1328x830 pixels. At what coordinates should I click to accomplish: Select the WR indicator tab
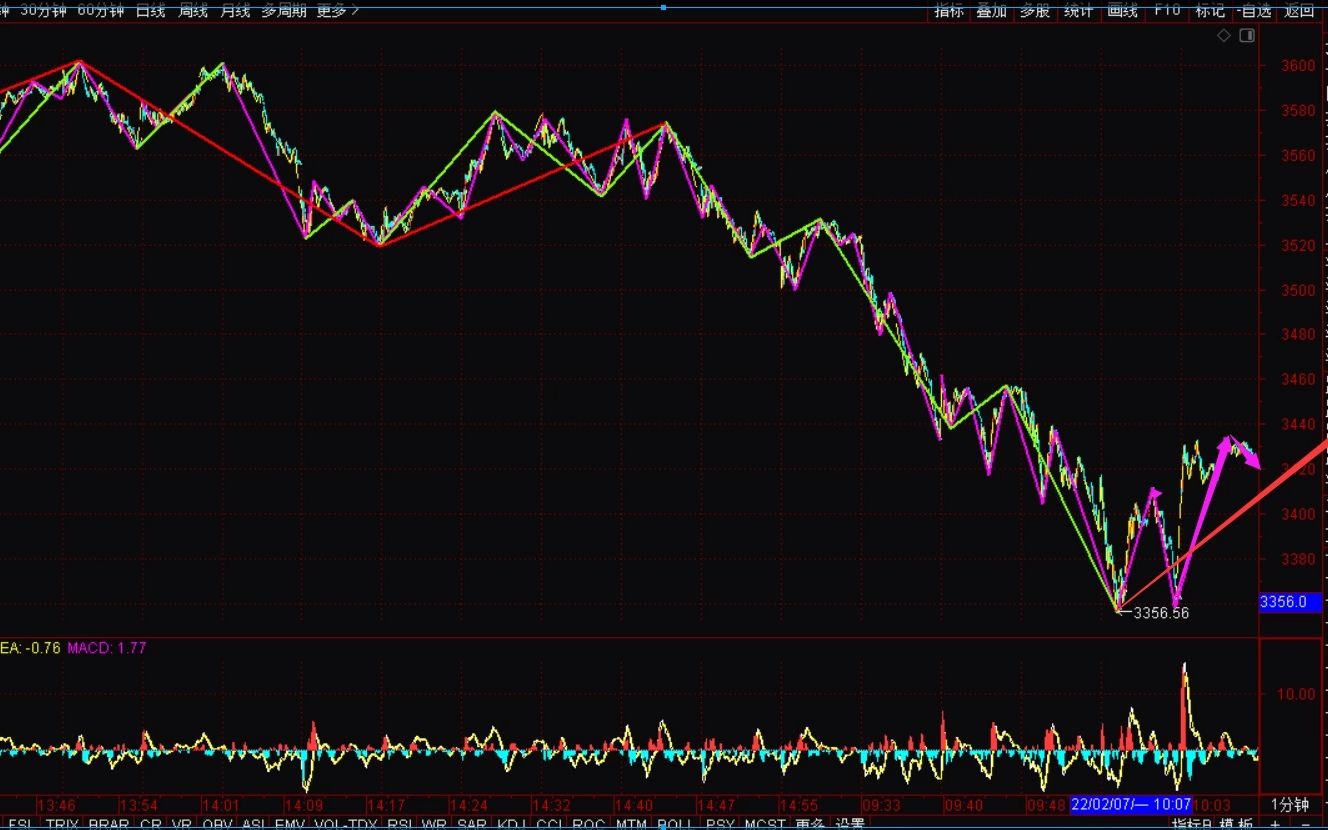tap(434, 824)
